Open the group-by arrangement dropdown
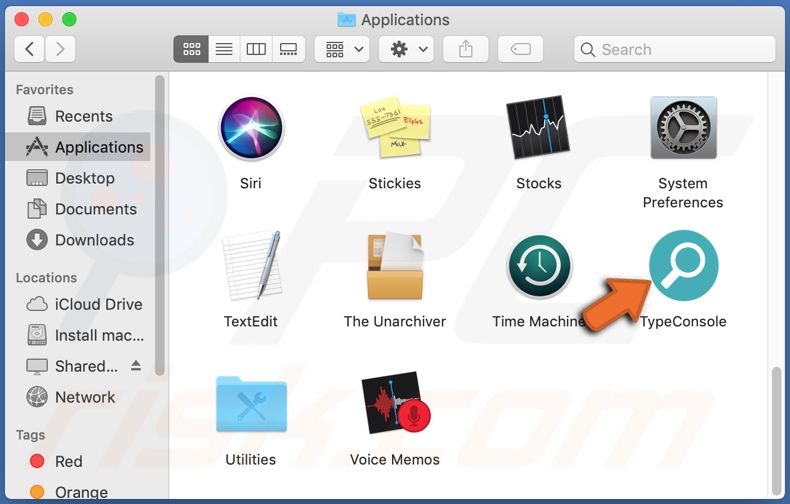This screenshot has width=790, height=504. 343,49
